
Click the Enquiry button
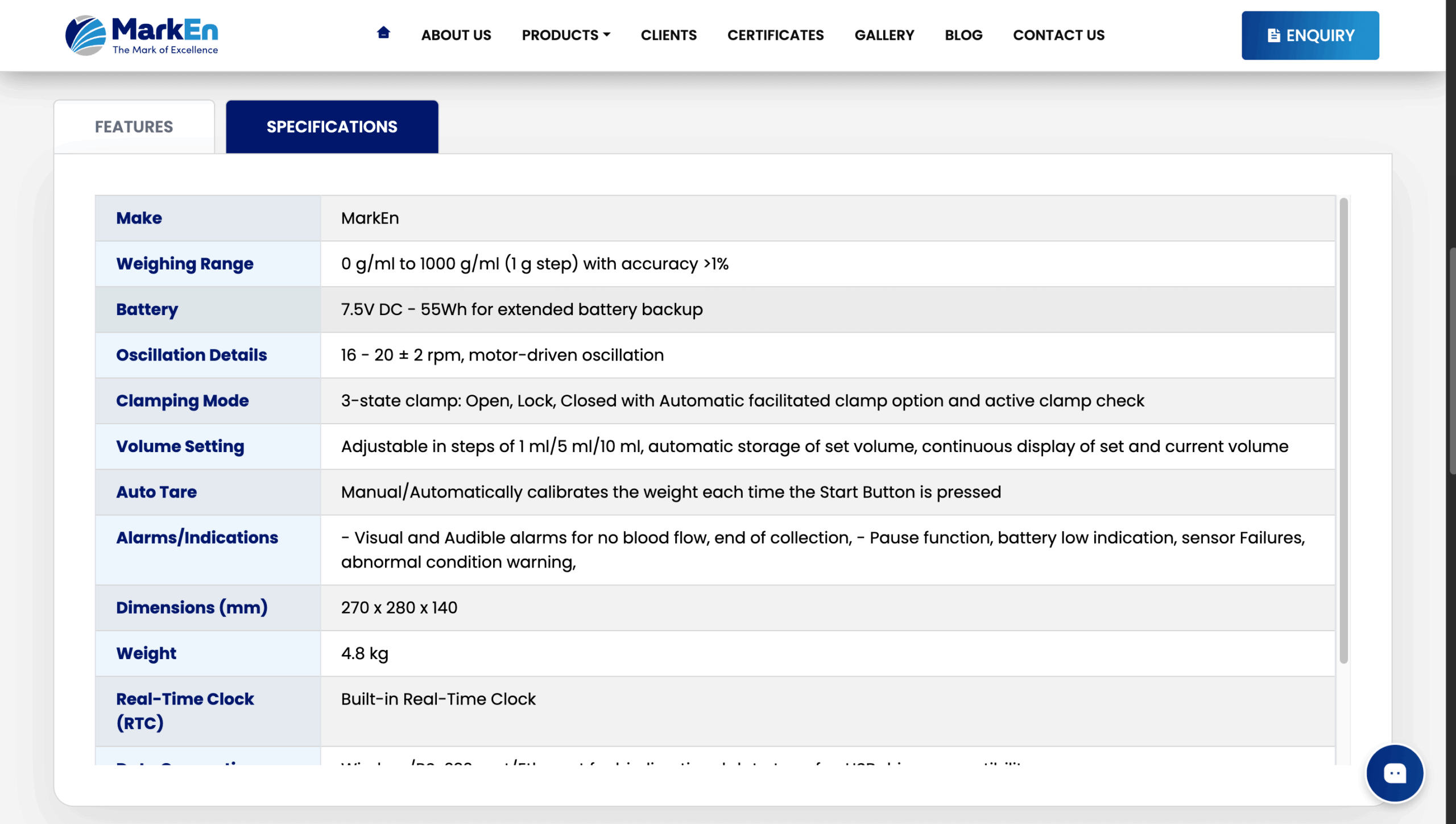tap(1310, 35)
